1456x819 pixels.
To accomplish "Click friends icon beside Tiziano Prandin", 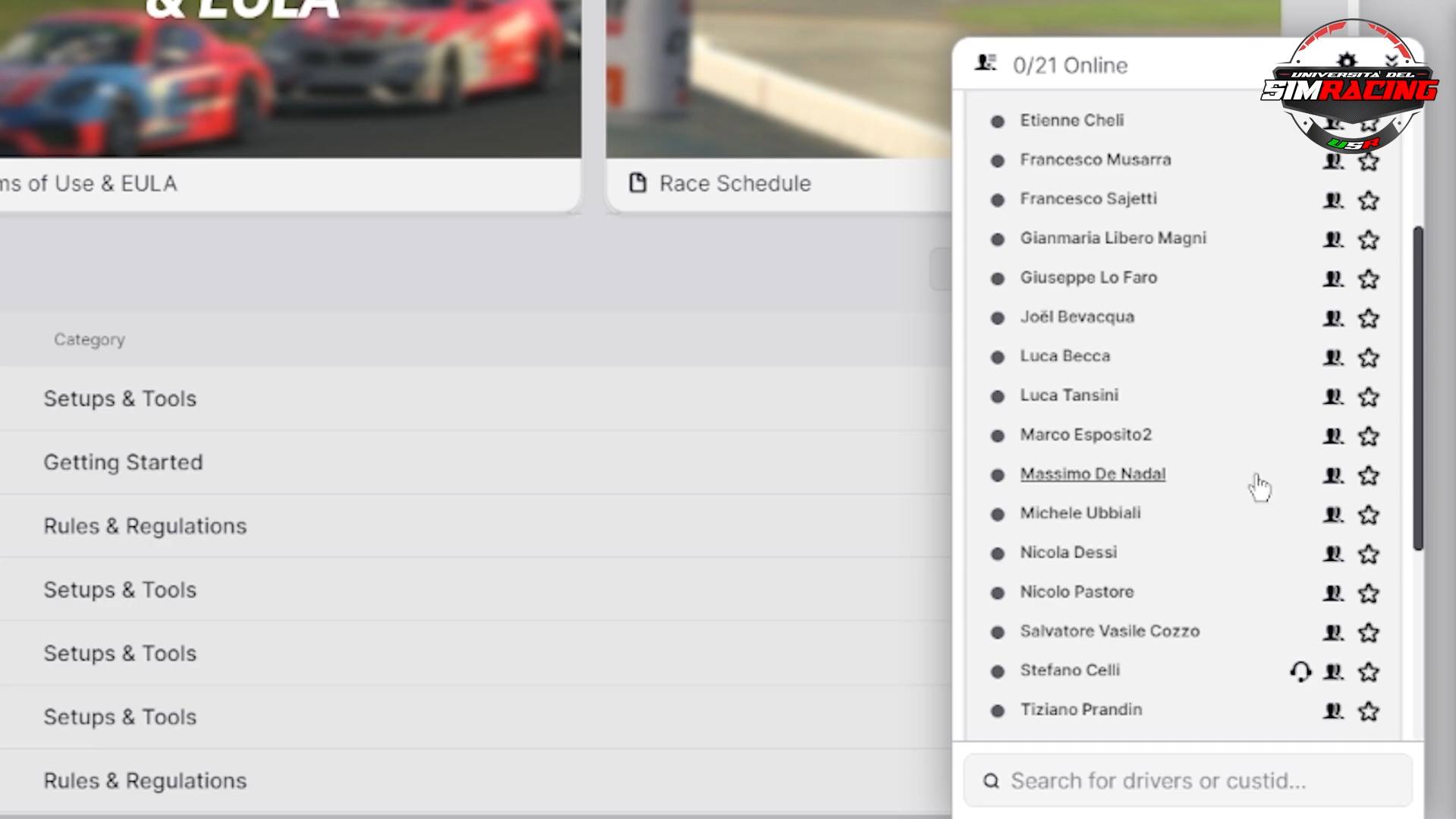I will pos(1333,711).
